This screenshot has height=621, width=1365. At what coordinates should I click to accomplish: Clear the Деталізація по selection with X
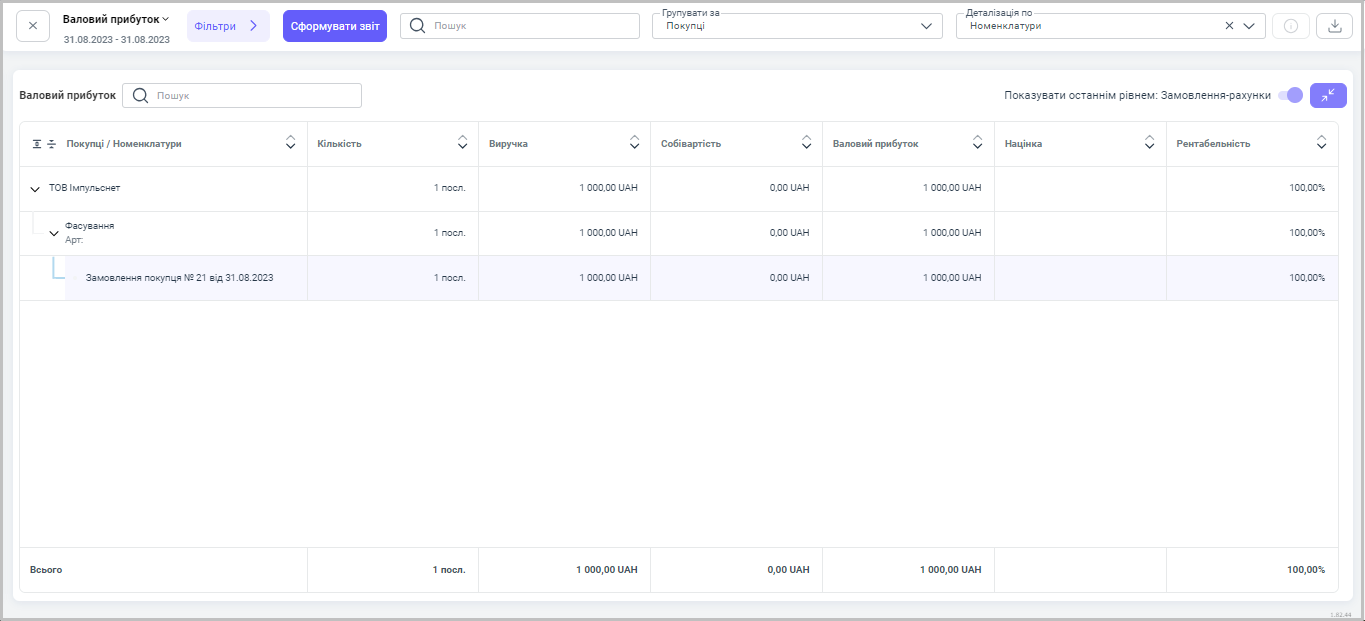pyautogui.click(x=1229, y=26)
